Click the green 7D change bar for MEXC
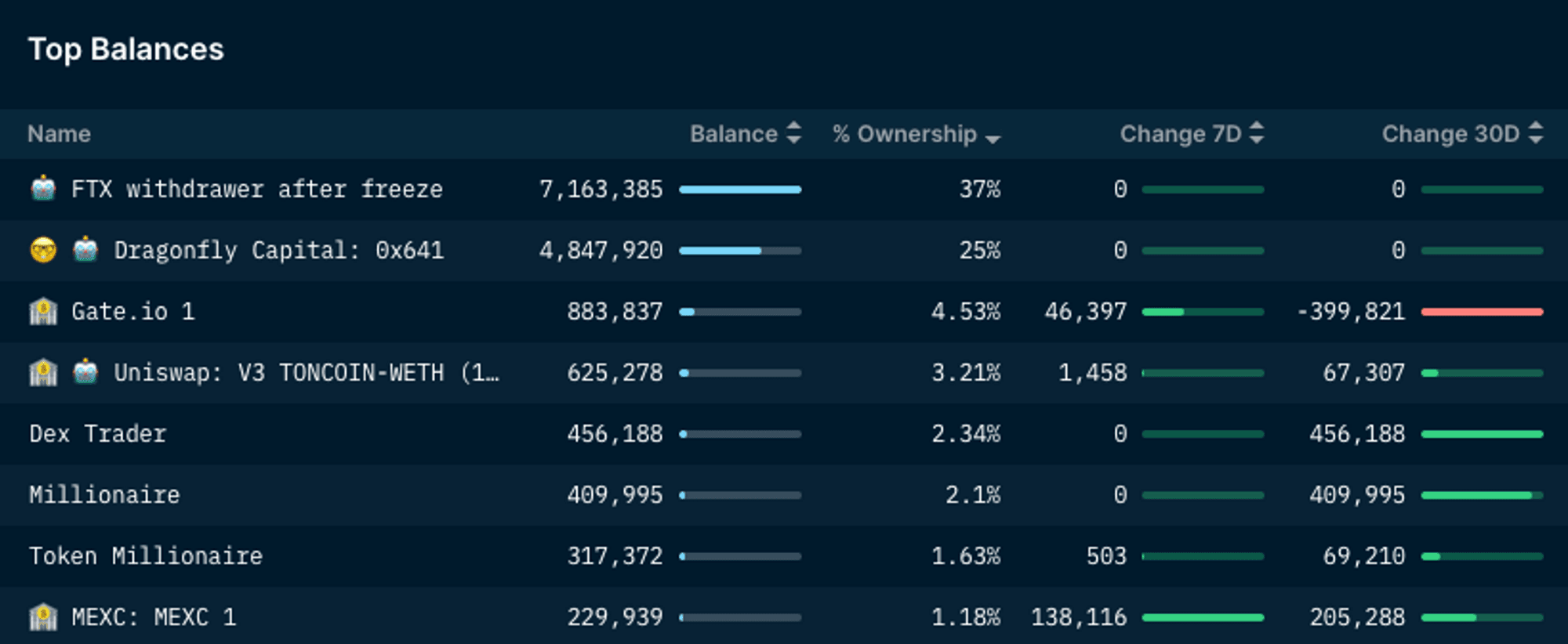Viewport: 1568px width, 644px height. (1203, 617)
